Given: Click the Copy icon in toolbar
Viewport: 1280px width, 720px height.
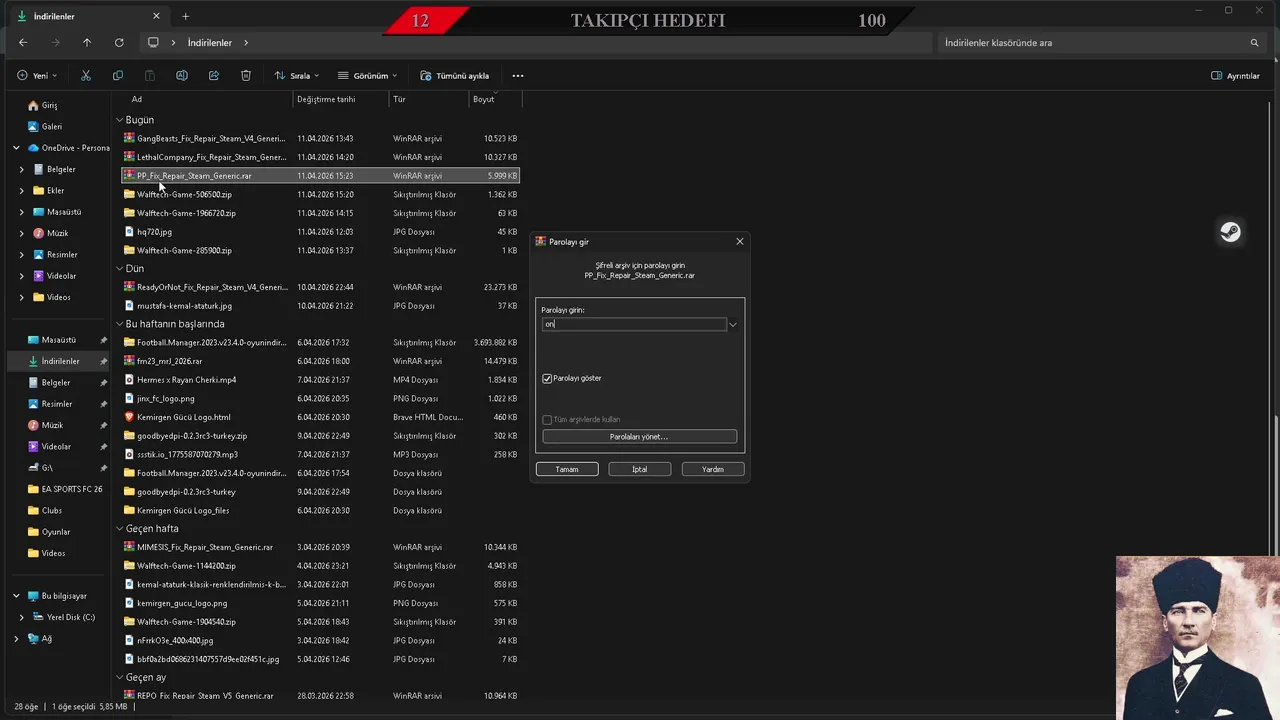Looking at the screenshot, I should point(118,75).
